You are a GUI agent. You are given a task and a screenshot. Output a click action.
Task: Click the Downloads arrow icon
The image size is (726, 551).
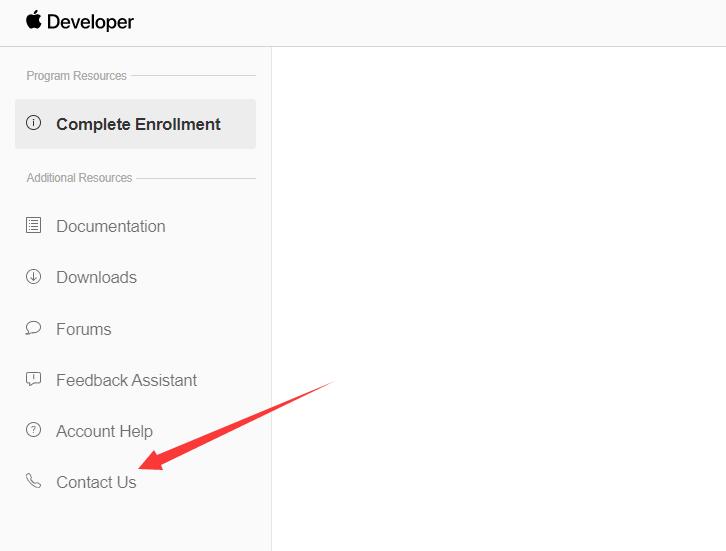coord(33,276)
